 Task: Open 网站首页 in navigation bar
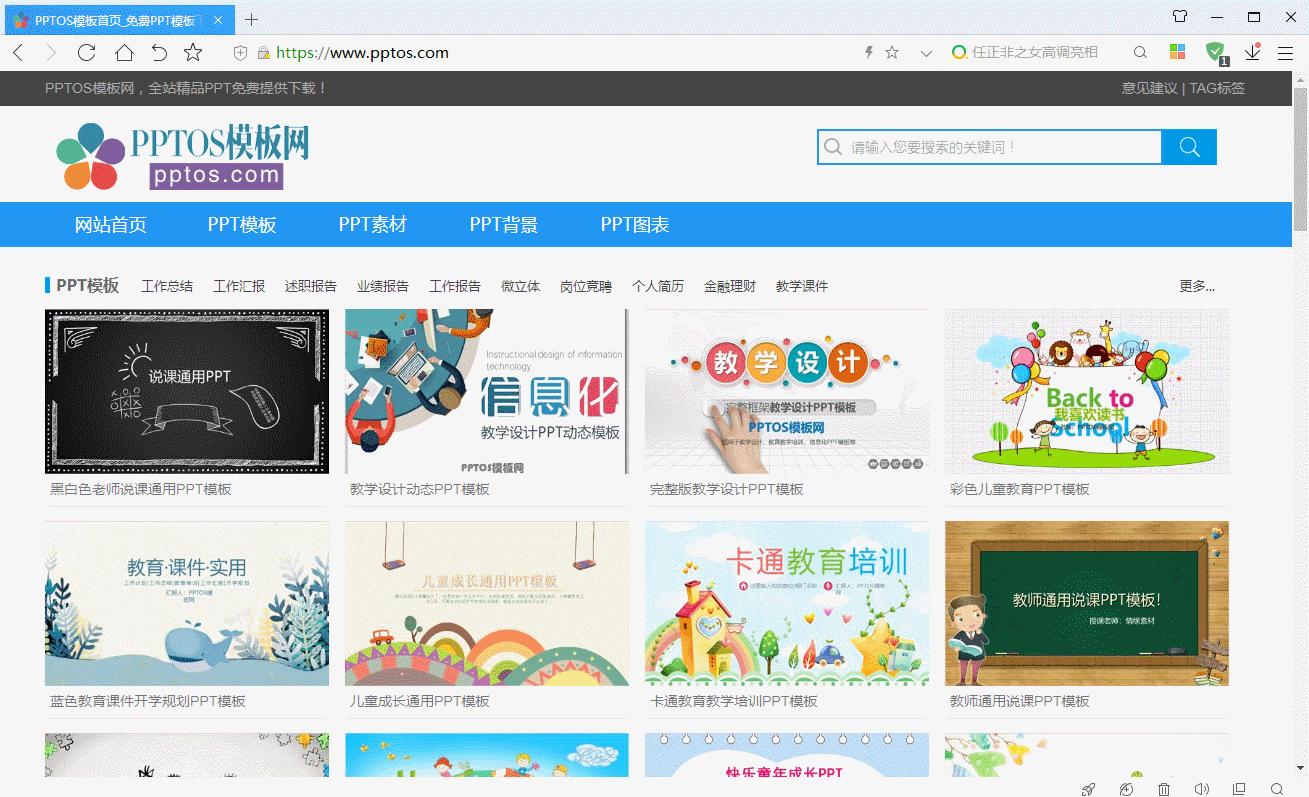tap(111, 225)
